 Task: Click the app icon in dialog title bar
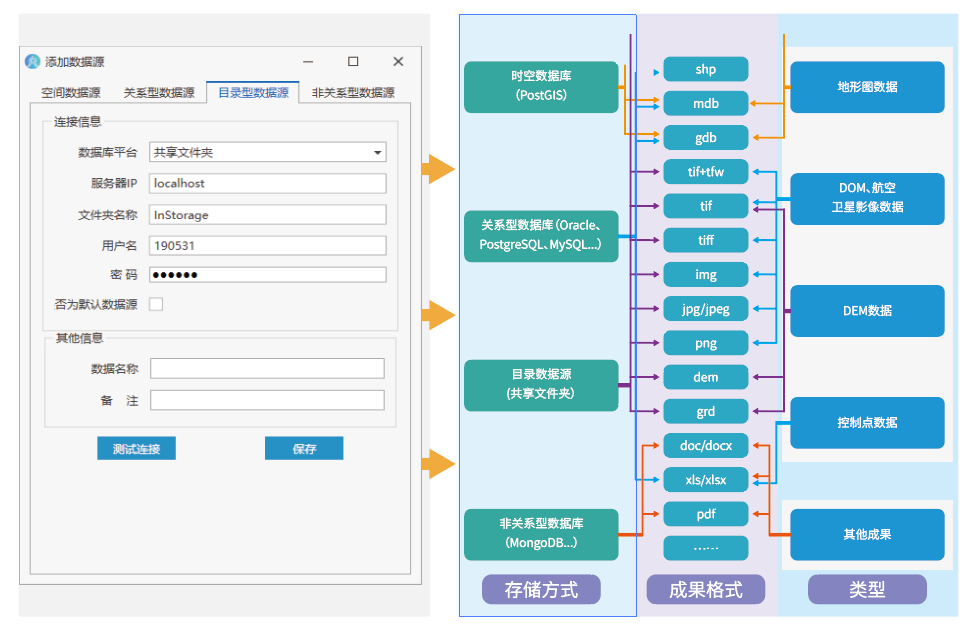click(33, 62)
